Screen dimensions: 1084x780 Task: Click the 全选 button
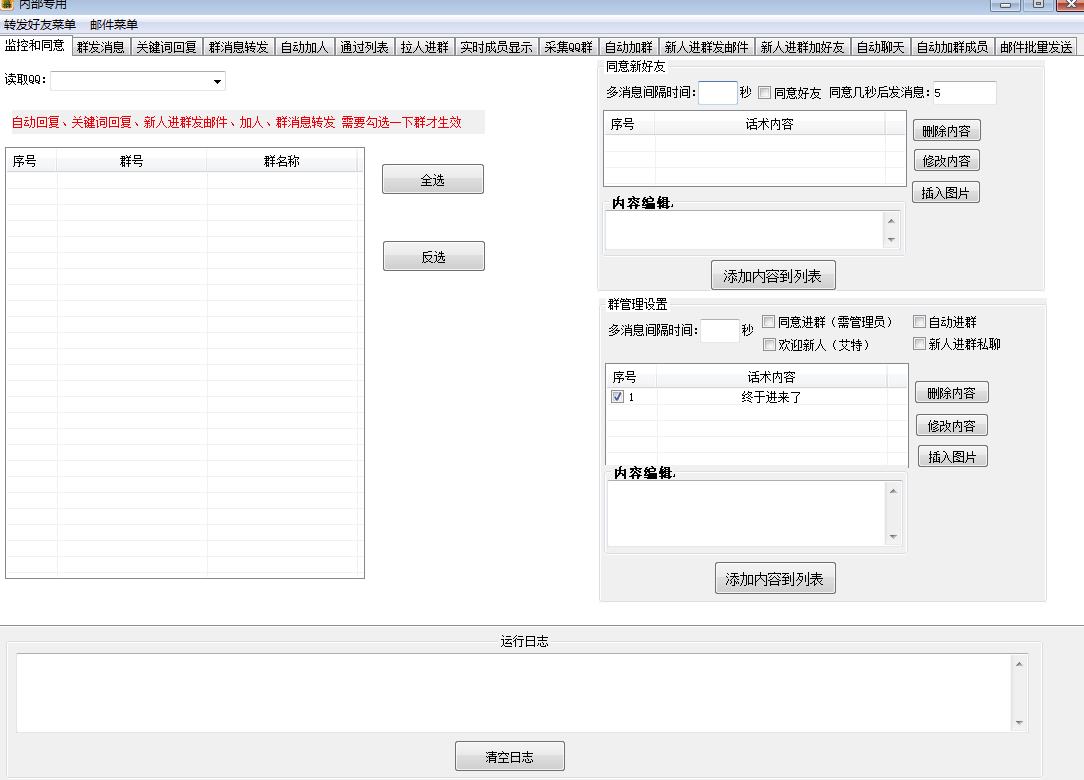click(432, 178)
